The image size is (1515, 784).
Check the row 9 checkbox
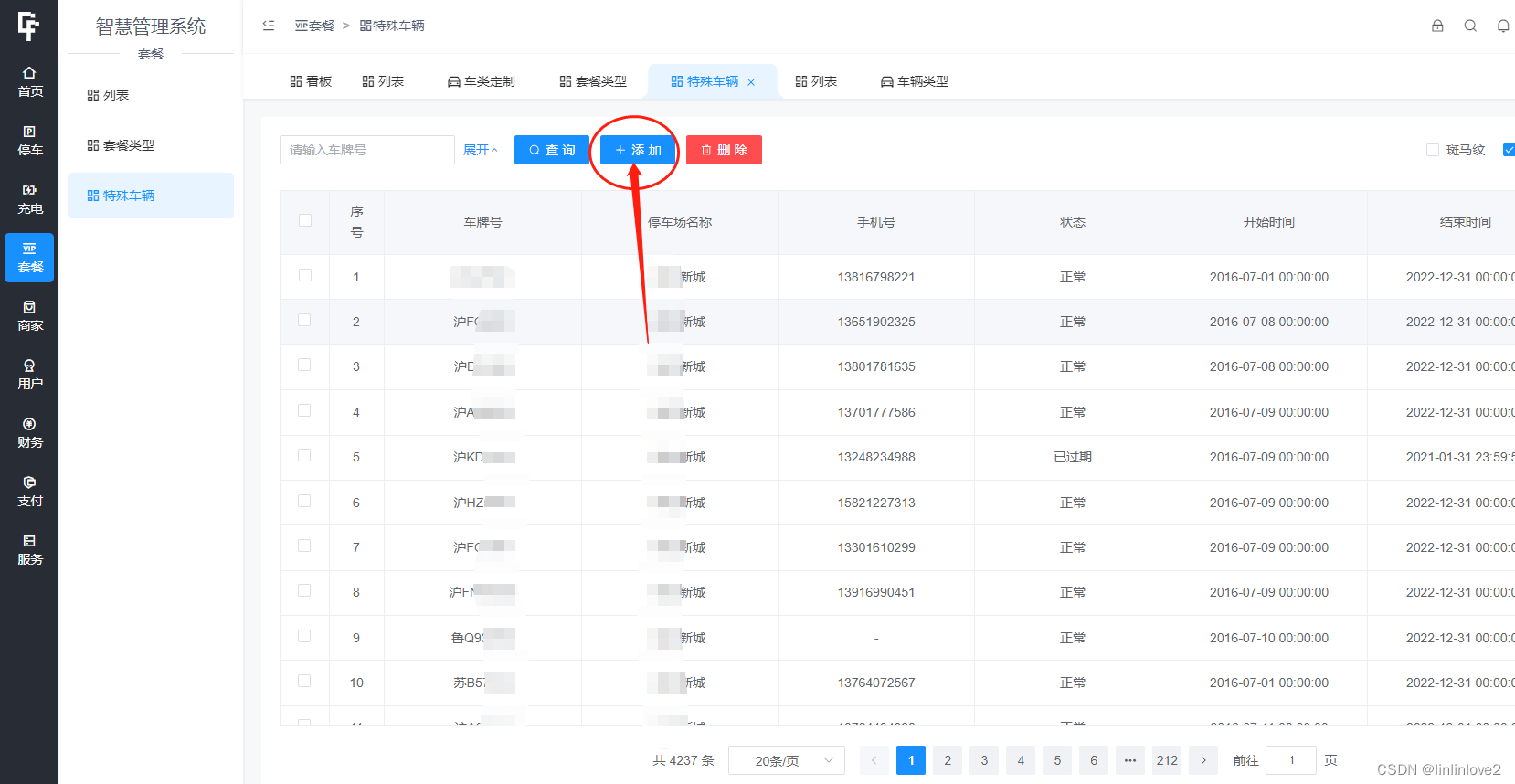pyautogui.click(x=305, y=636)
